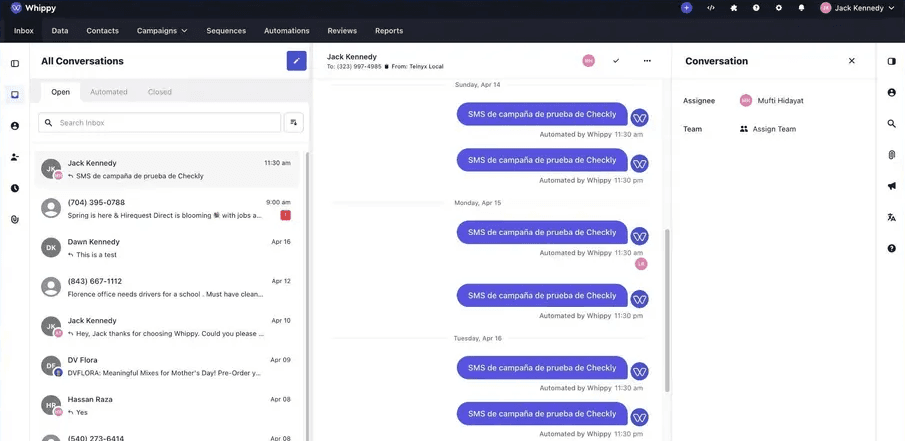Screen dimensions: 905x441
Task: Open the settings gear icon
Action: 779,8
